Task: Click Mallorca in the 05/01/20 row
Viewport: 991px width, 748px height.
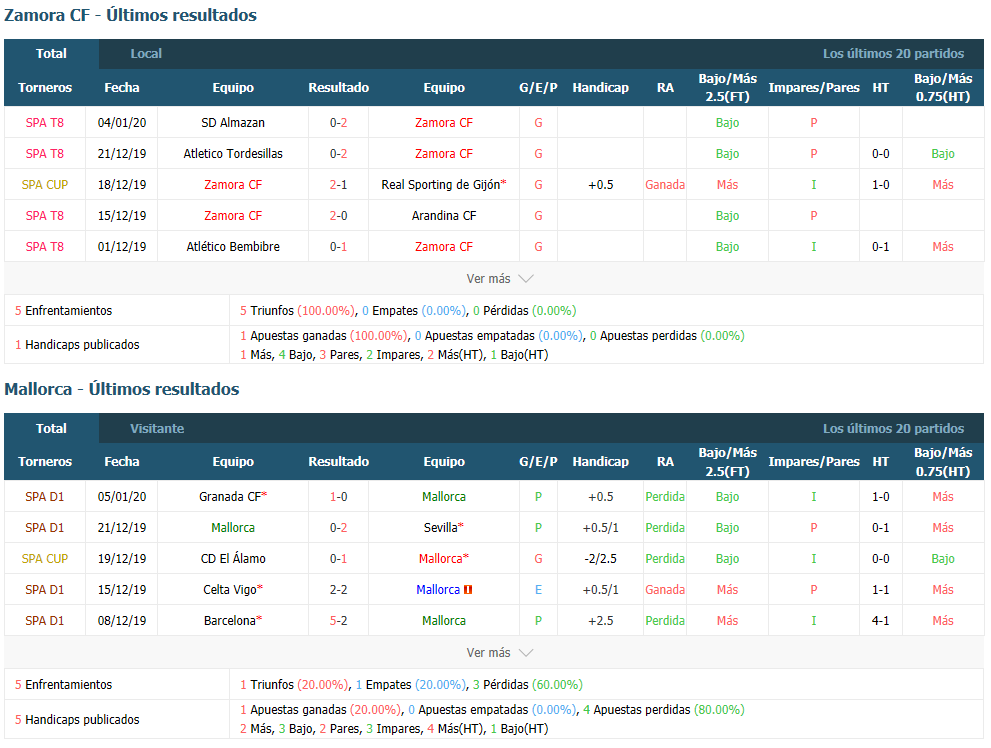Action: (x=444, y=497)
